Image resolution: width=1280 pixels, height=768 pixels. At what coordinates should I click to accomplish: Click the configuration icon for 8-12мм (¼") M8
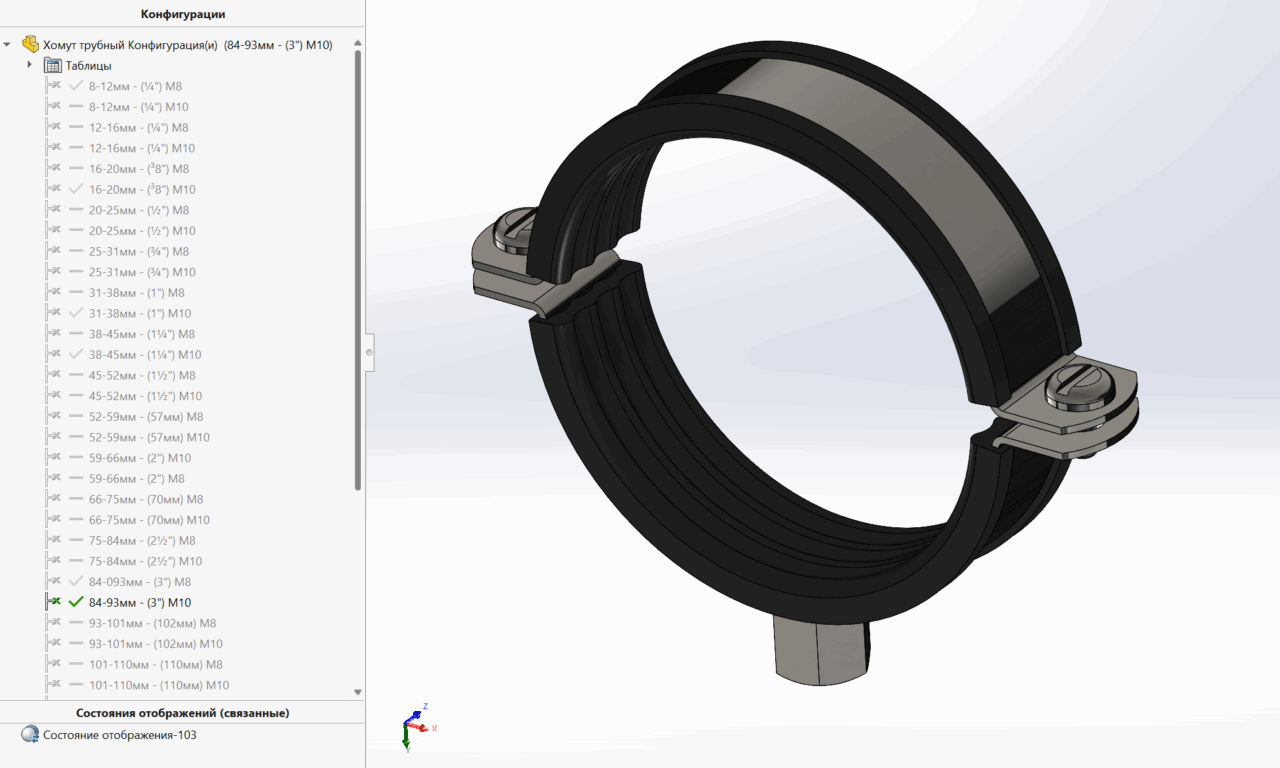[x=54, y=86]
